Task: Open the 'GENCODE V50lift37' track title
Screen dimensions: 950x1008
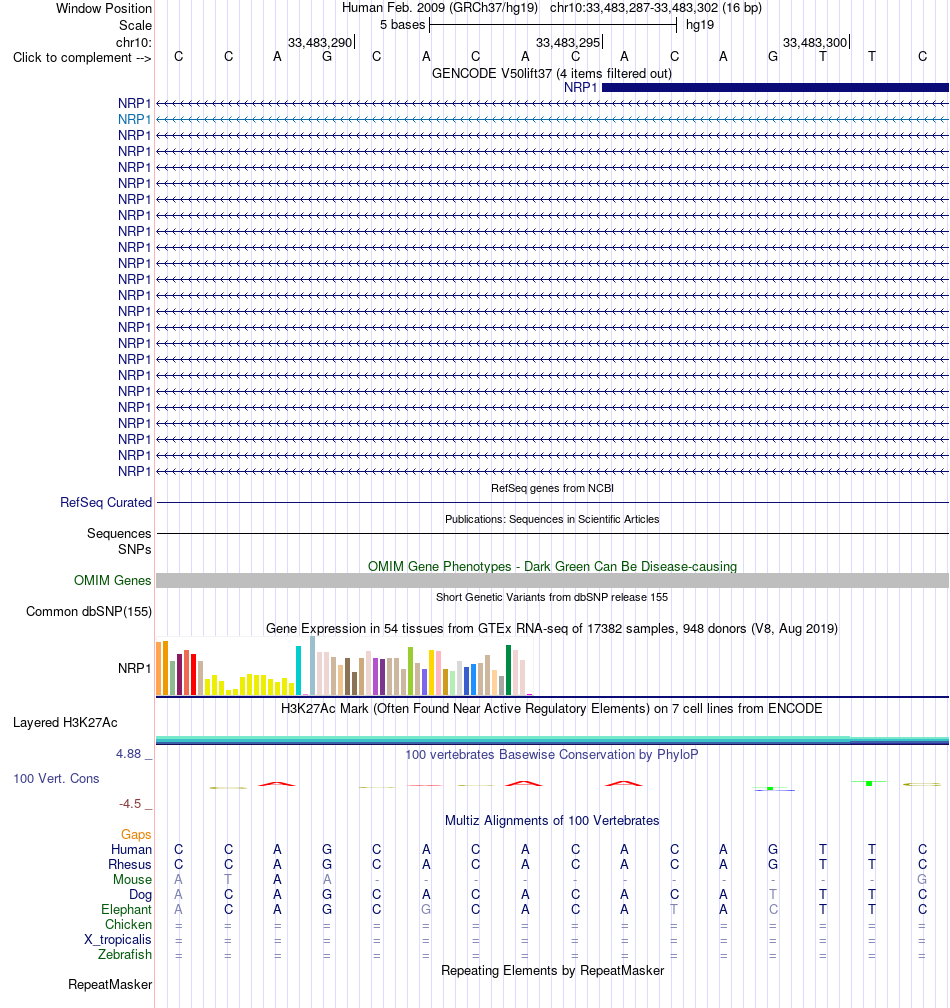Action: pos(552,73)
